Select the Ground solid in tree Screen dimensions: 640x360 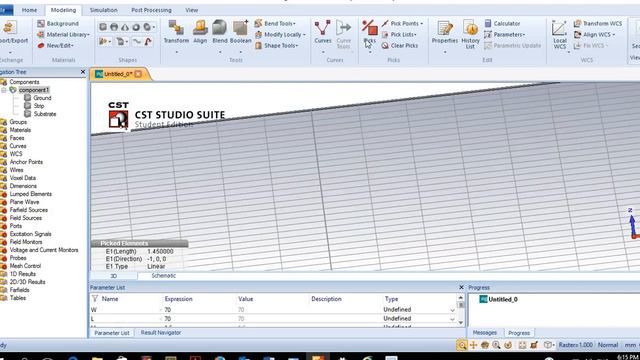point(42,98)
